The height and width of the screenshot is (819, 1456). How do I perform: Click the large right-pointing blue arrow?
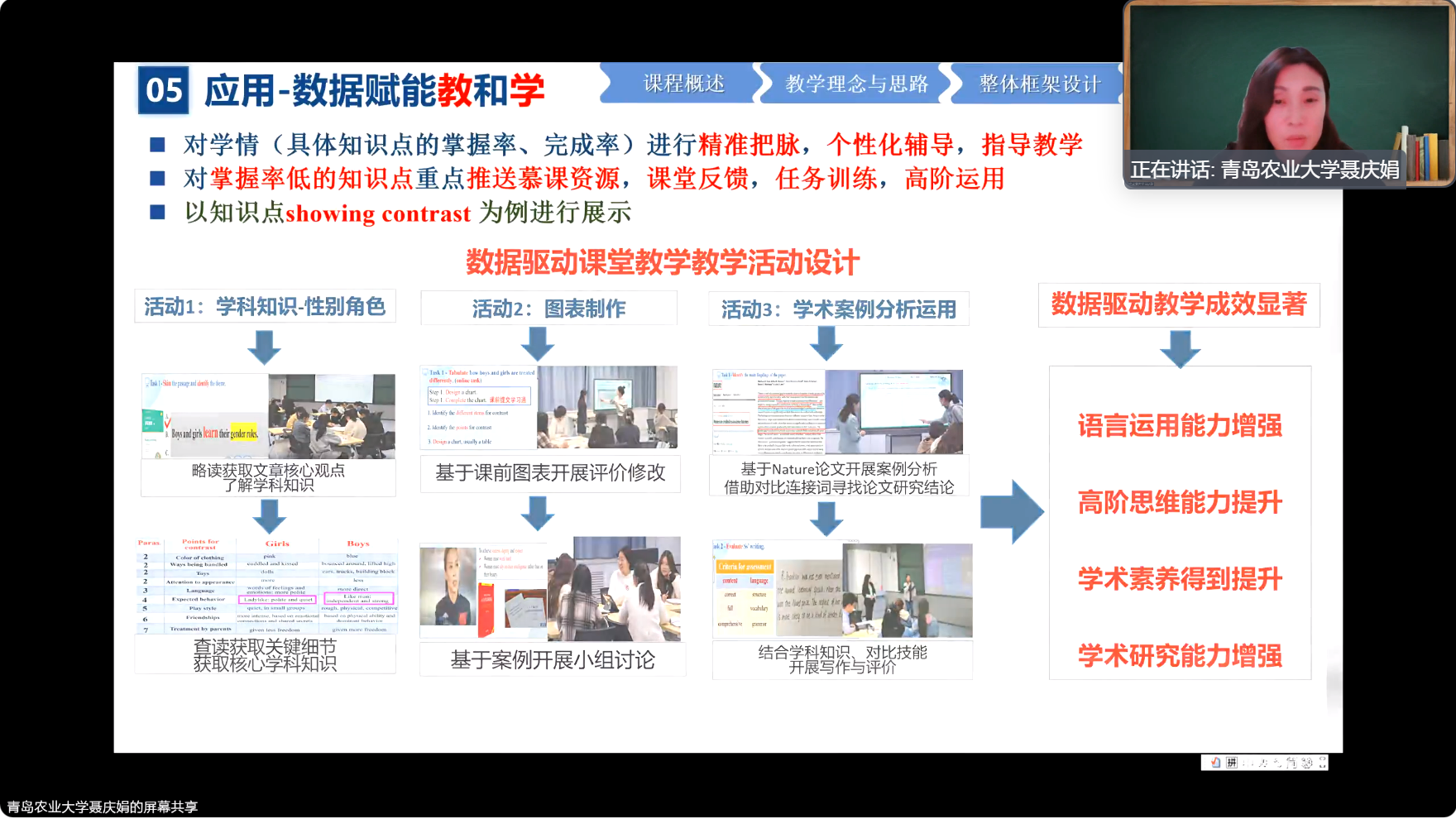coord(1012,512)
